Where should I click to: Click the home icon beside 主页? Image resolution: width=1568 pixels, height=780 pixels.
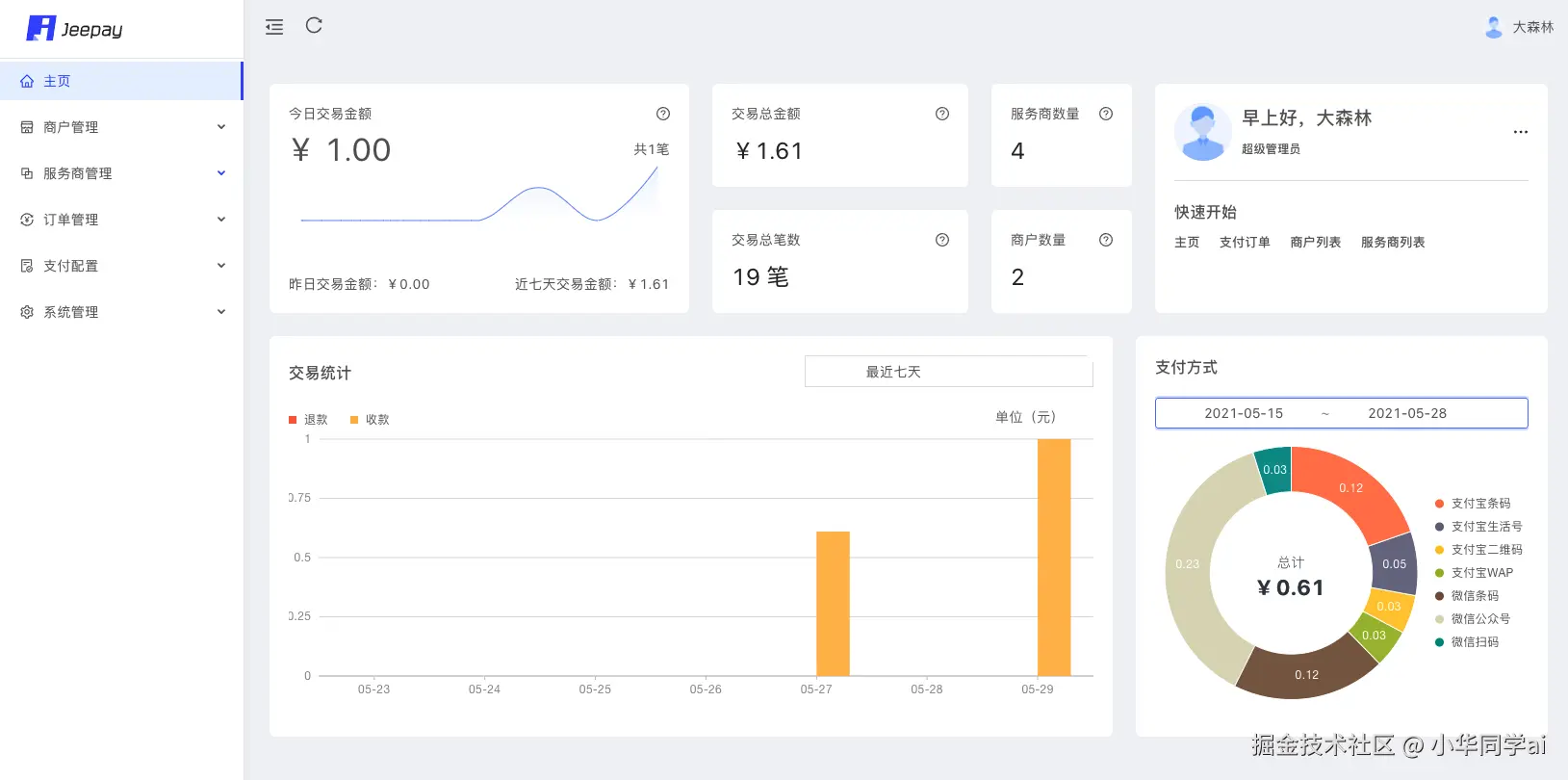(27, 82)
